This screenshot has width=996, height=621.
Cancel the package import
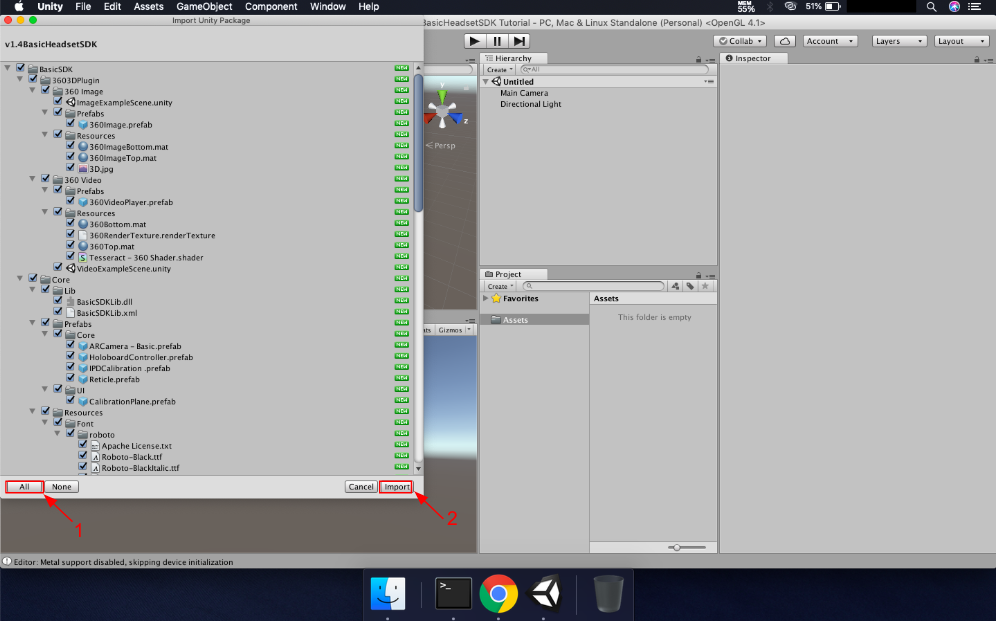click(361, 487)
